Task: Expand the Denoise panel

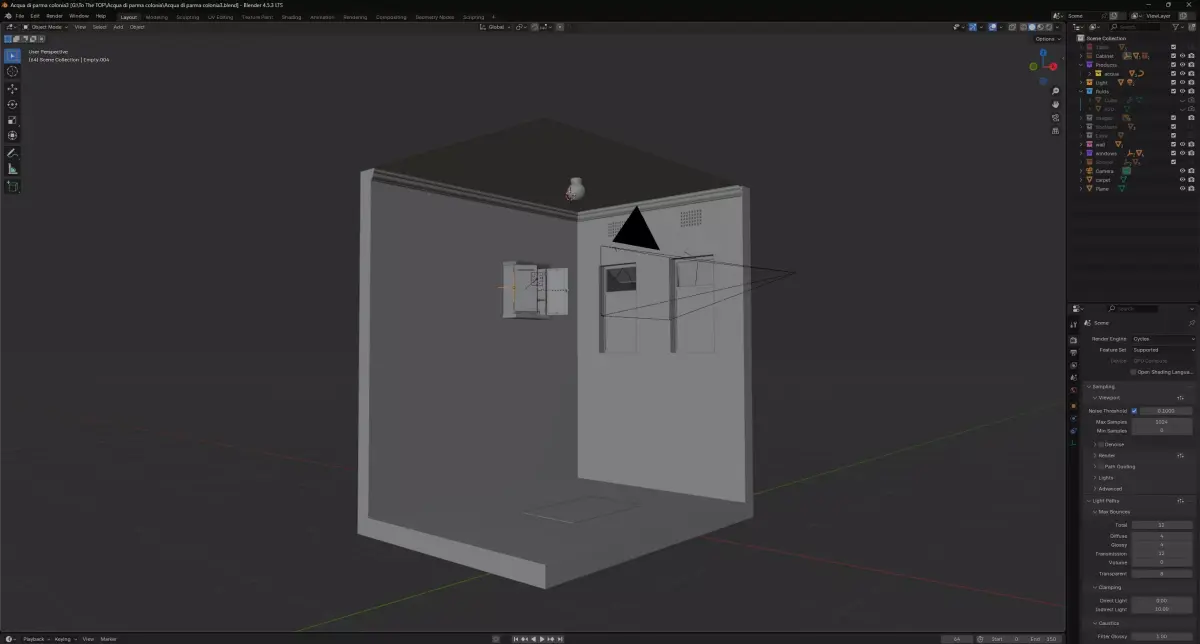Action: click(1095, 444)
